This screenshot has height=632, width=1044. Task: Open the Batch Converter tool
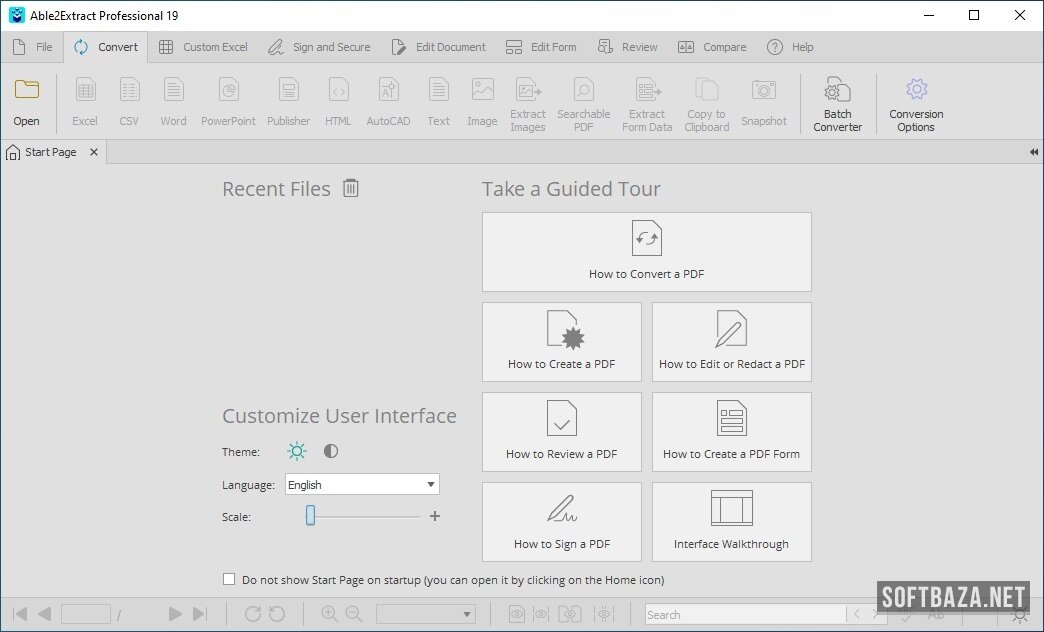pos(837,91)
